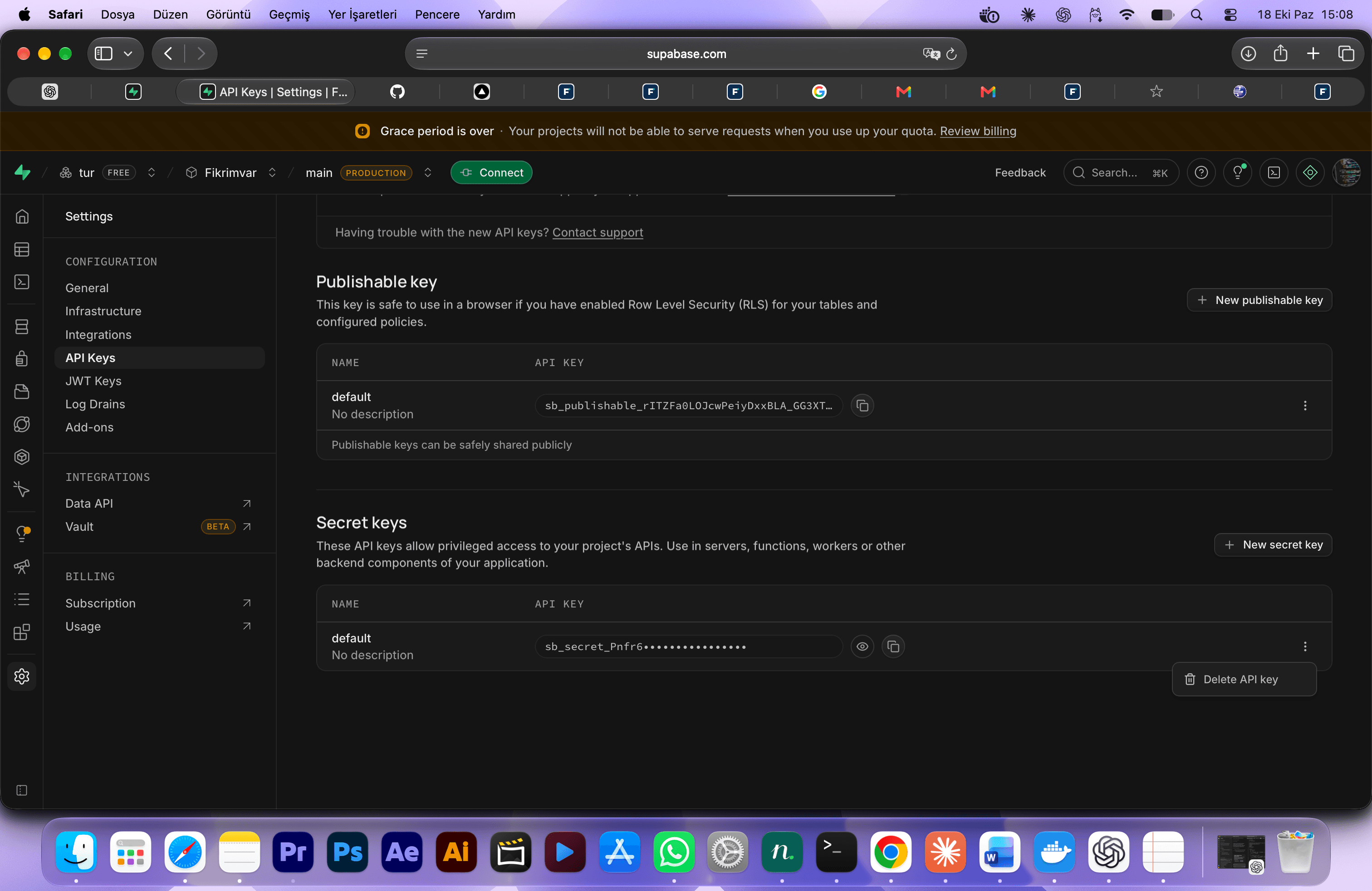1372x891 pixels.
Task: Open the Project Settings gear icon
Action: coord(22,676)
